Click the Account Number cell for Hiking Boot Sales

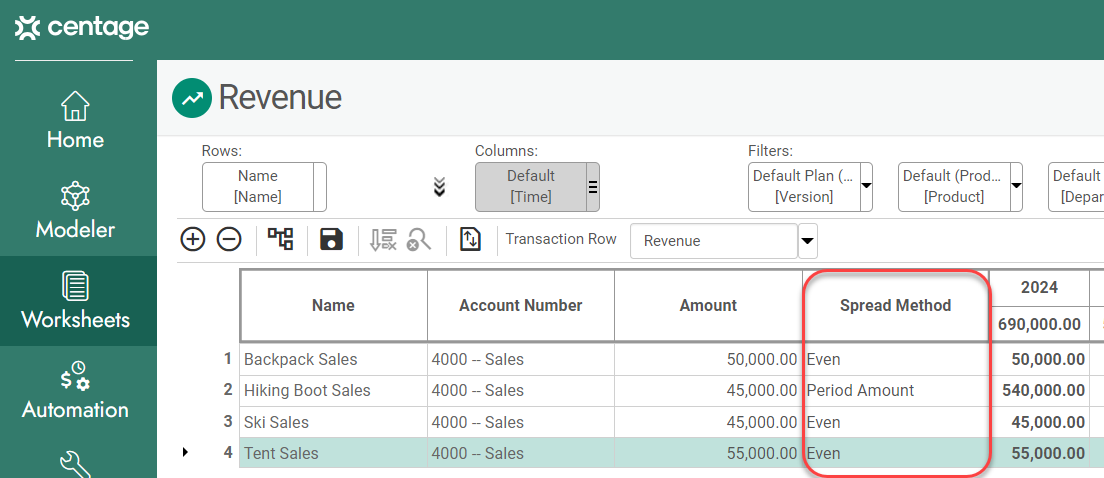[x=521, y=391]
